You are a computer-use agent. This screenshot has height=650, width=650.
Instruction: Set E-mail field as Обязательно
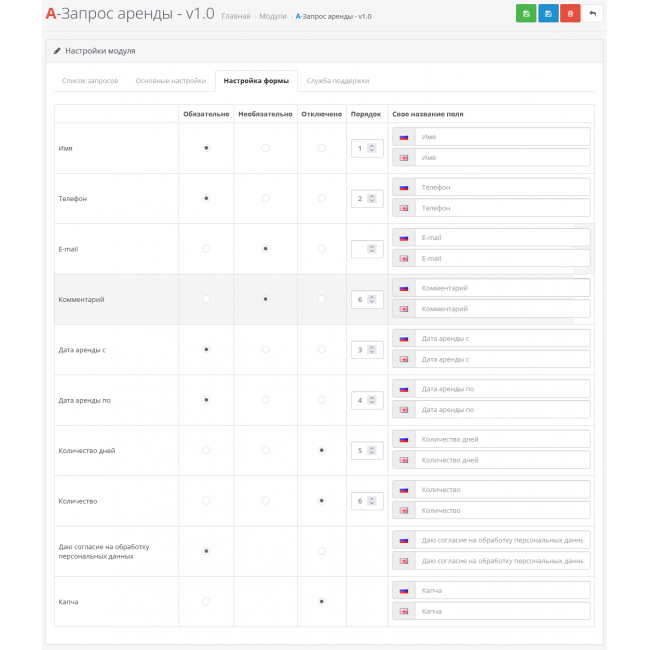206,248
